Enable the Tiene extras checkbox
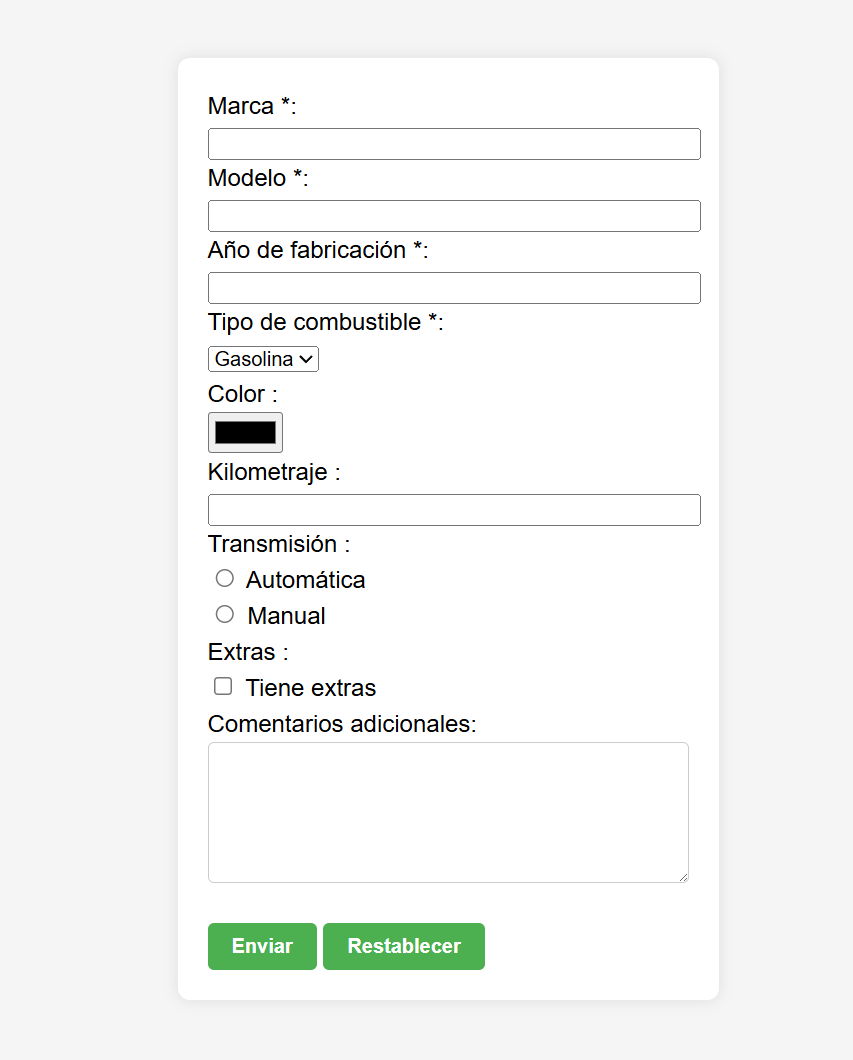853x1060 pixels. (x=223, y=686)
